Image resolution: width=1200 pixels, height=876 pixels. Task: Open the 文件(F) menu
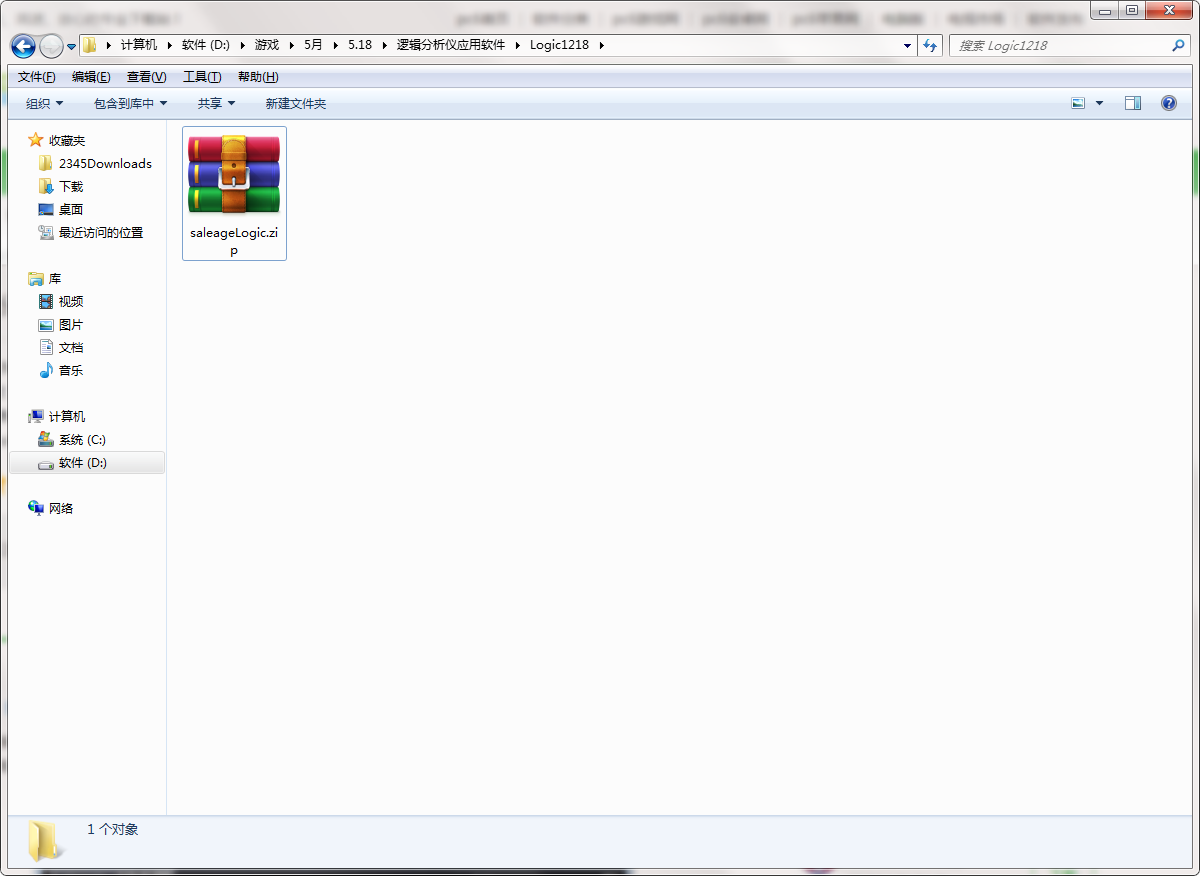click(37, 77)
